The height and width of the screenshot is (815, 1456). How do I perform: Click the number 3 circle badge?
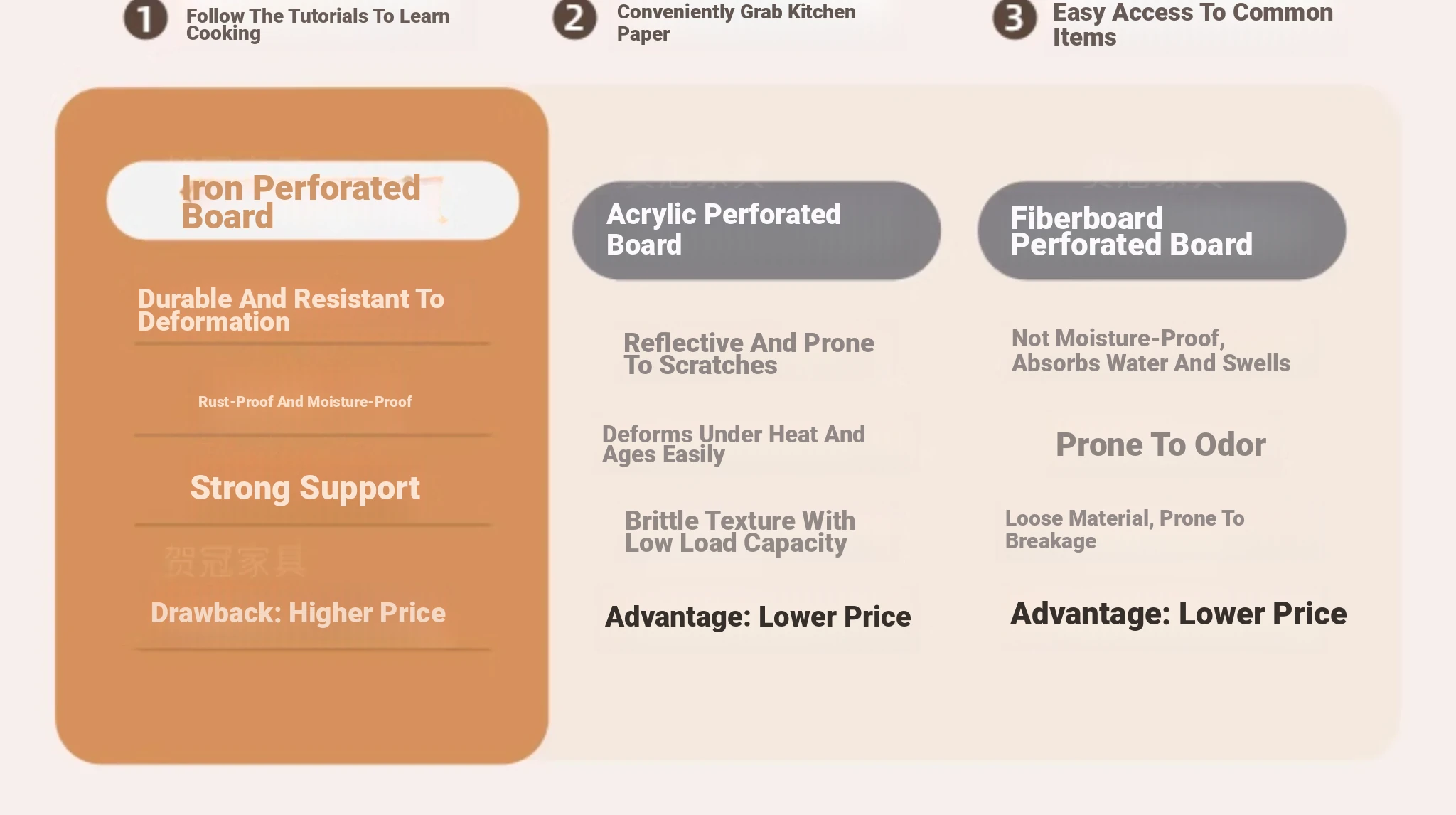coord(1015,19)
